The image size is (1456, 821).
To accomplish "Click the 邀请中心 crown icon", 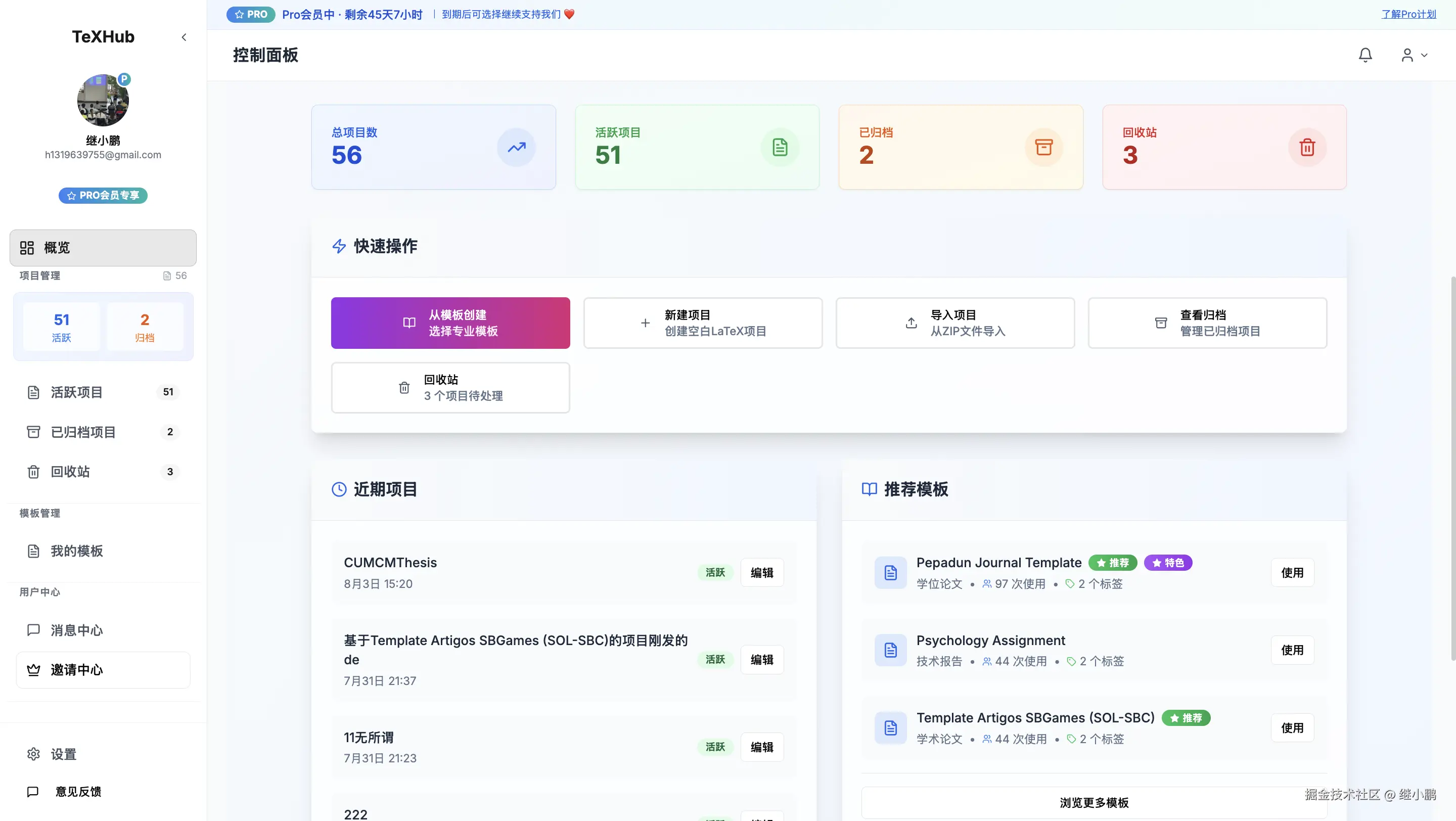I will pos(33,670).
